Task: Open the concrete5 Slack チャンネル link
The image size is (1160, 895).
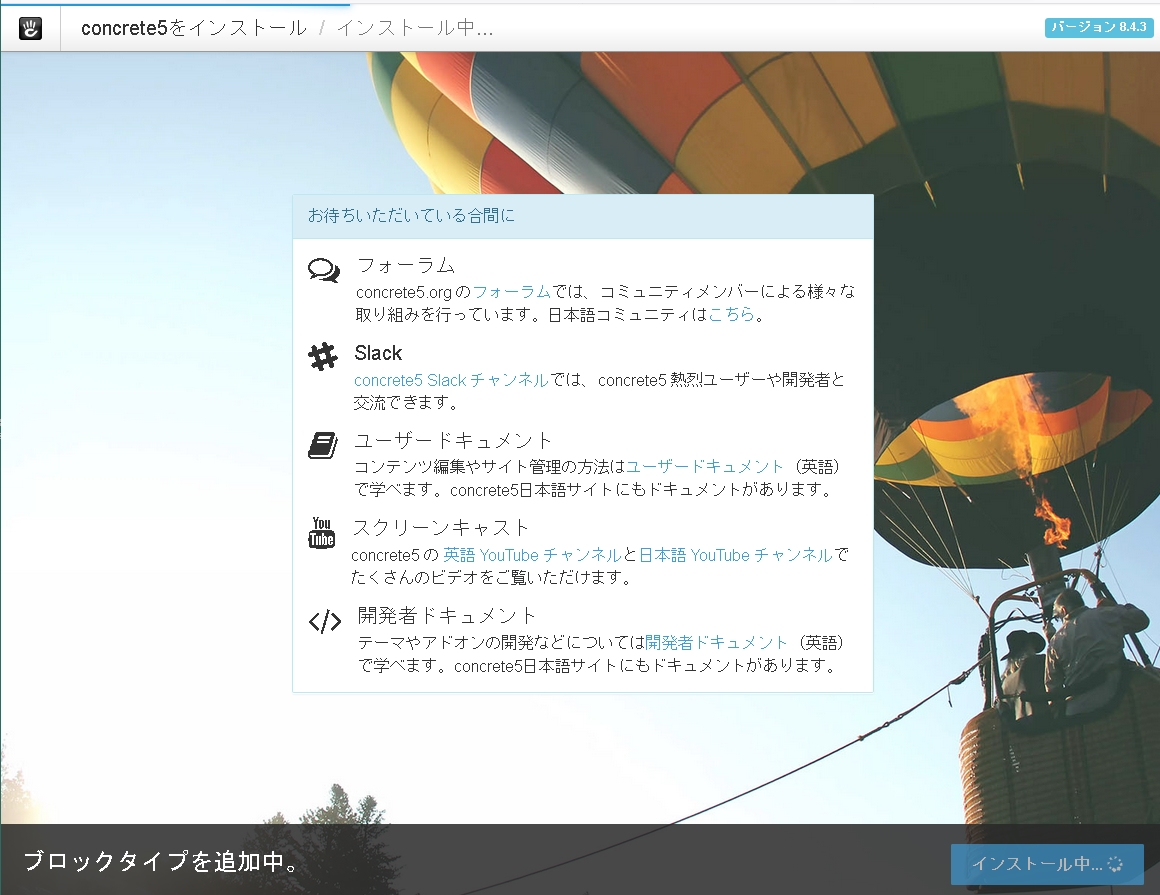Action: (x=451, y=380)
